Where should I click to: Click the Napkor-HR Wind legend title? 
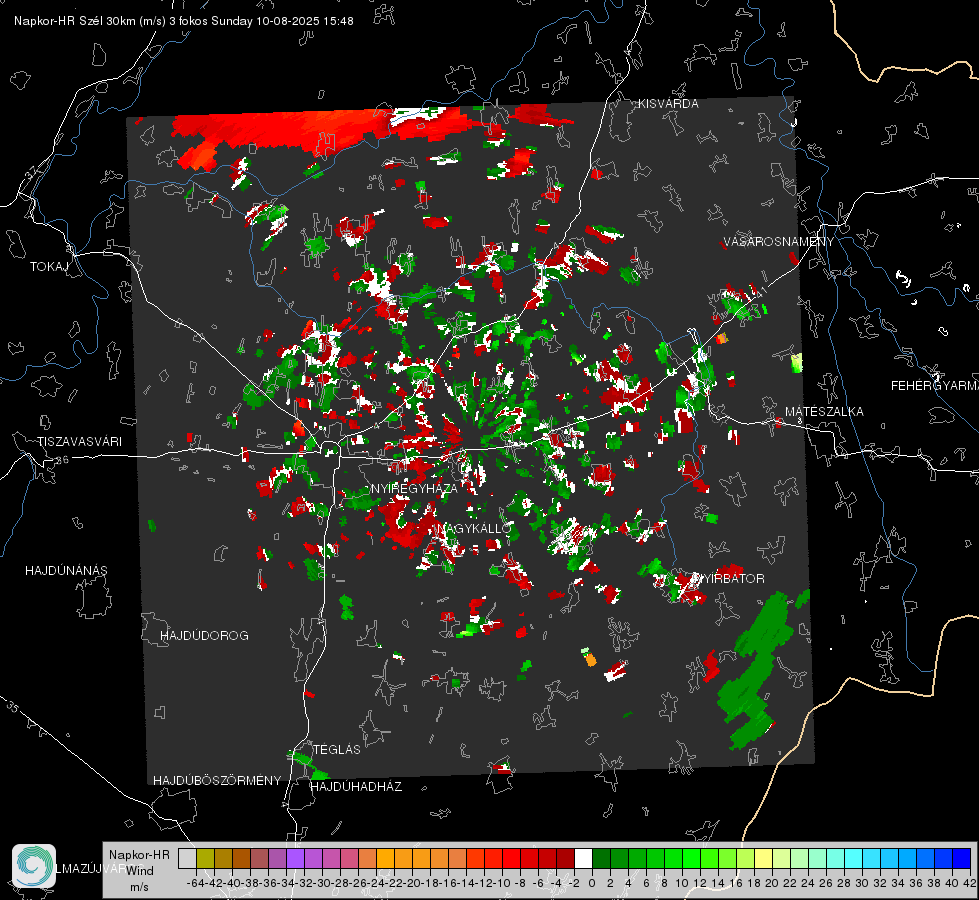pos(139,863)
